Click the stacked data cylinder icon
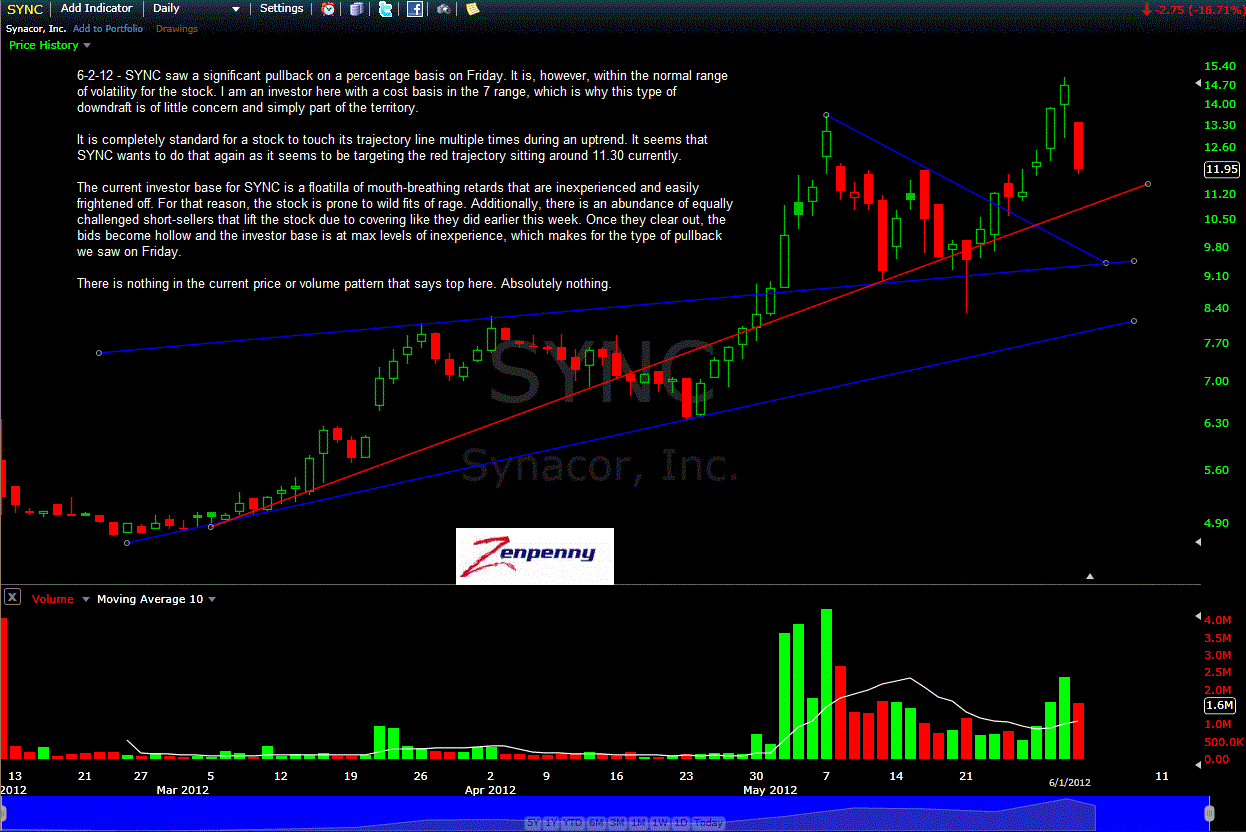Viewport: 1246px width, 832px height. [357, 9]
